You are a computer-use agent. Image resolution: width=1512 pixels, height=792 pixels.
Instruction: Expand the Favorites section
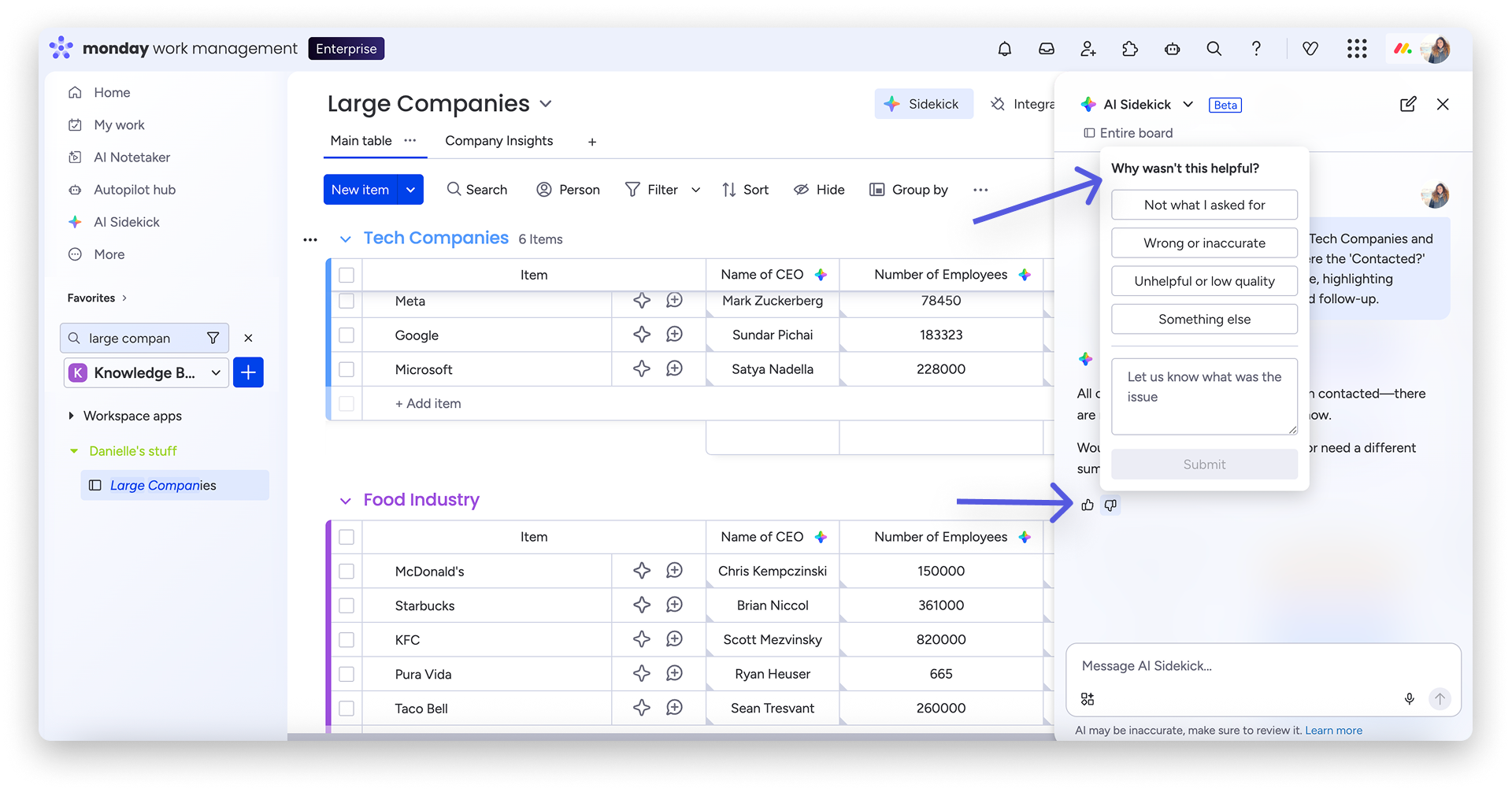(124, 298)
